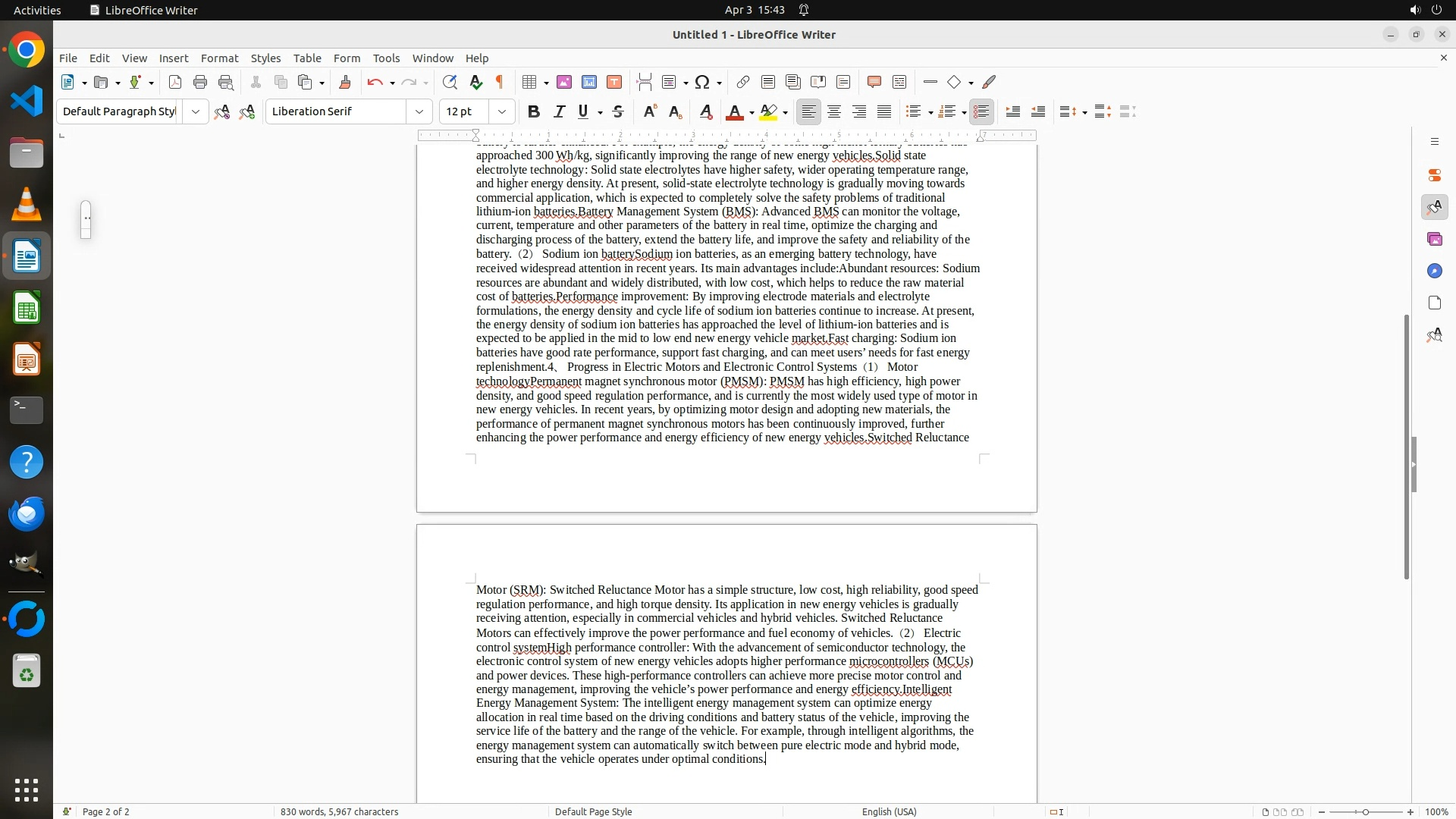Toggle Formatting Marks pilcrow button

(x=500, y=82)
